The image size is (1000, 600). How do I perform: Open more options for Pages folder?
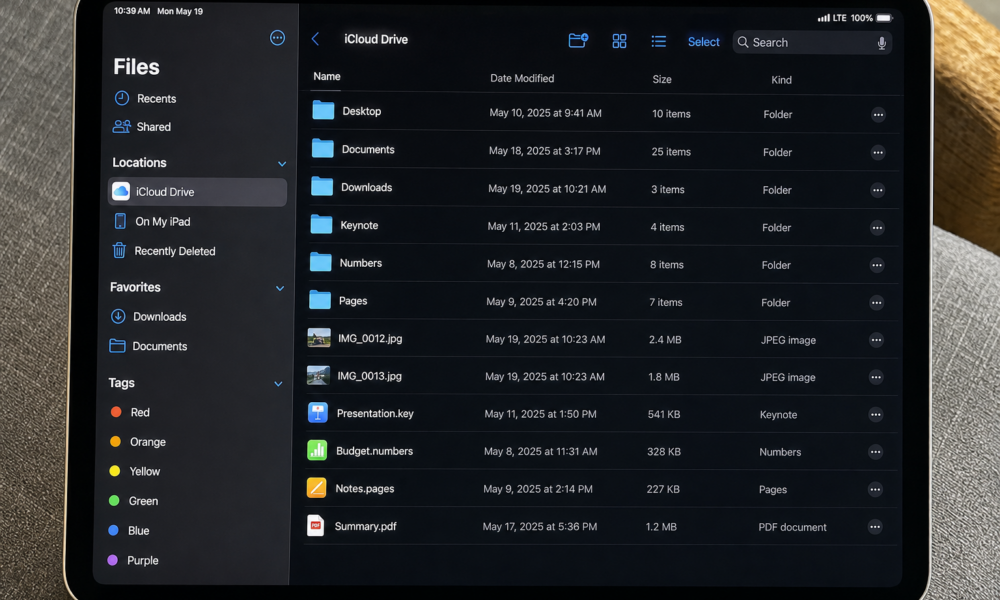coord(876,303)
